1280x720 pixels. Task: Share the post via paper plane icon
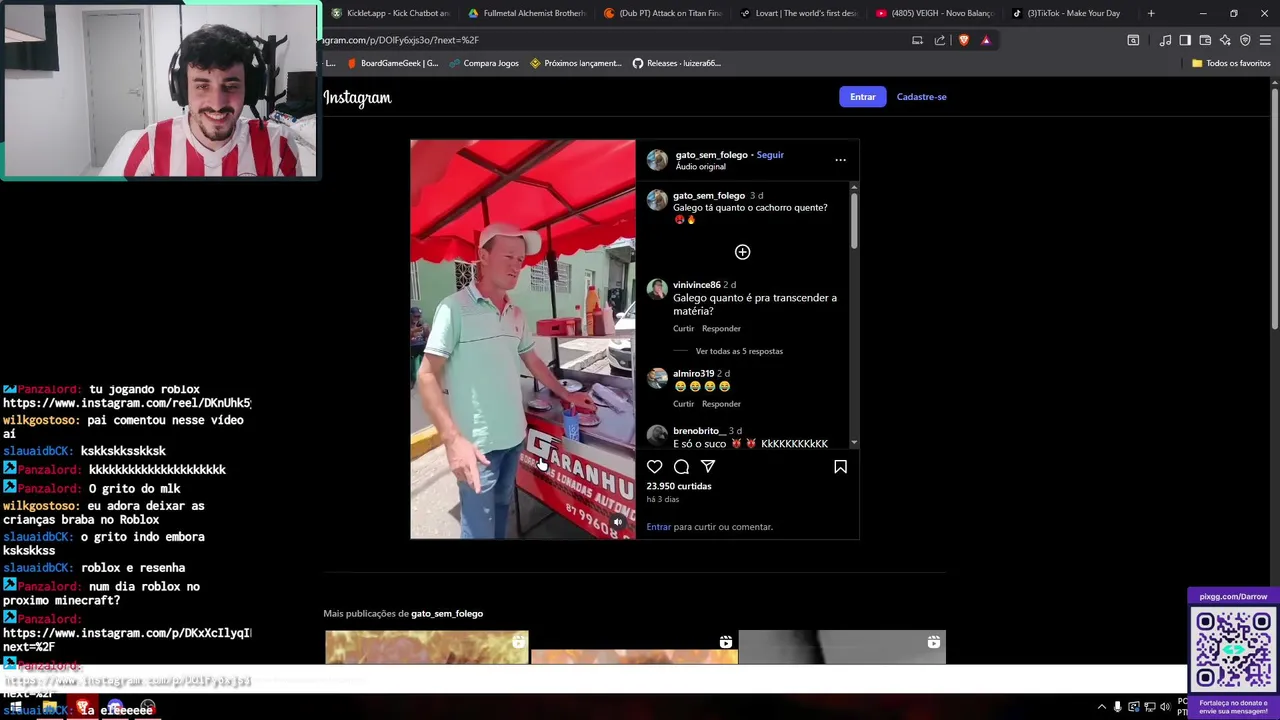tap(708, 467)
